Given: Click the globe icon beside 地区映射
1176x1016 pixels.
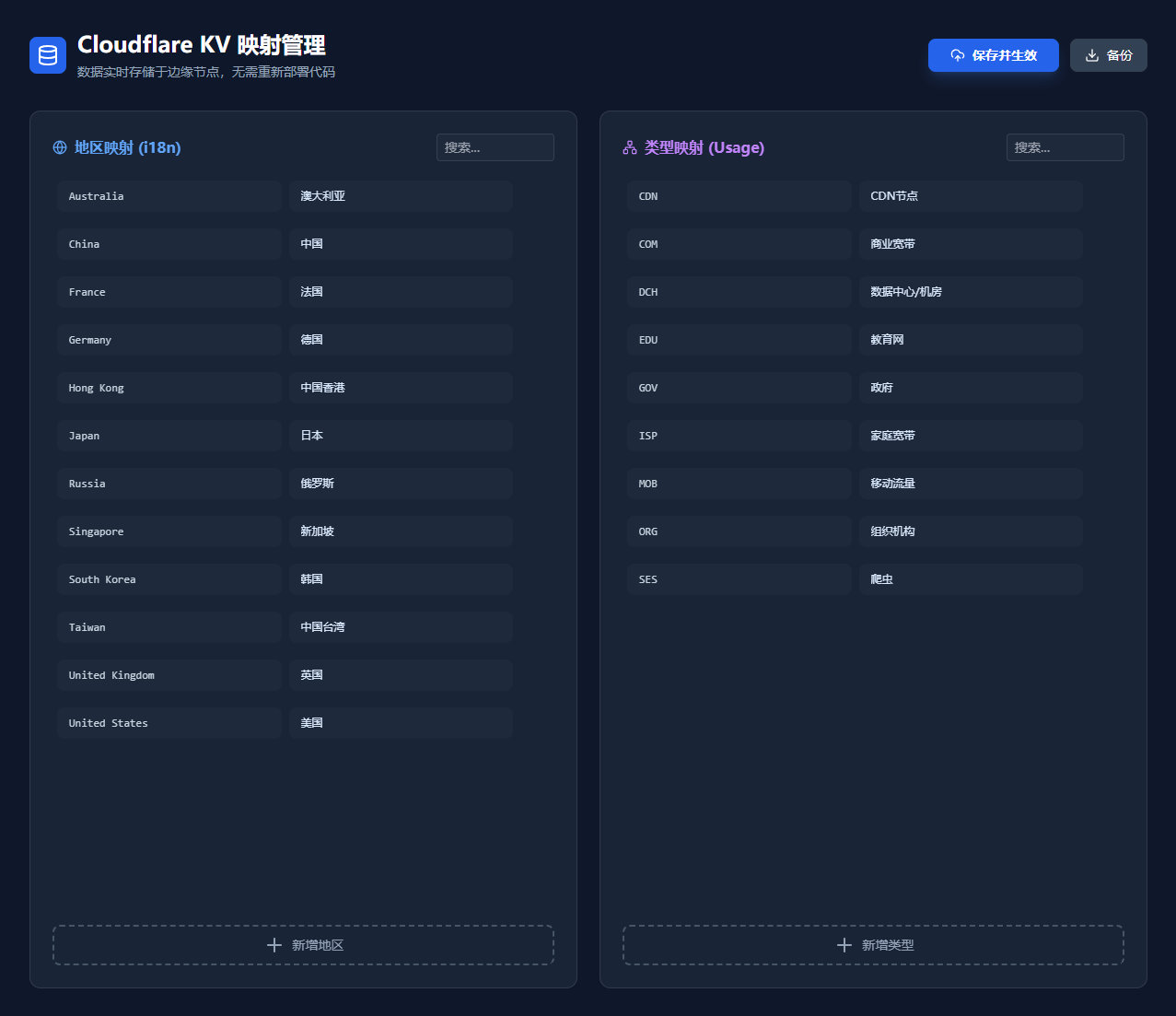Looking at the screenshot, I should click(60, 147).
